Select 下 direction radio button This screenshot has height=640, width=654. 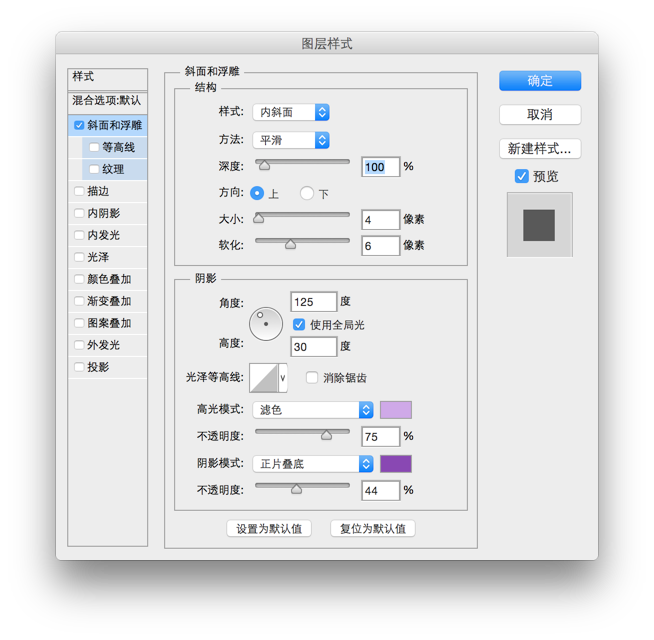point(307,193)
